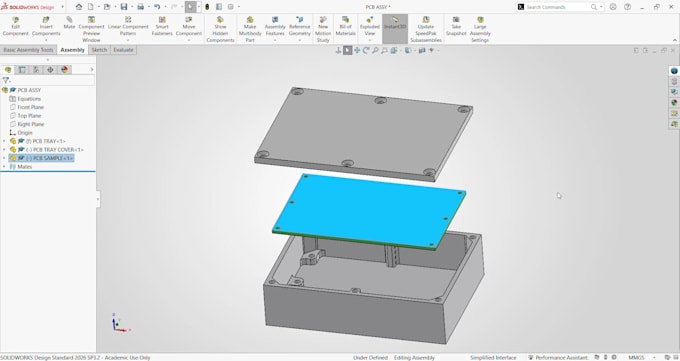Click the Rebuild traffic light icon
Image resolution: width=680 pixels, height=361 pixels.
tap(207, 7)
